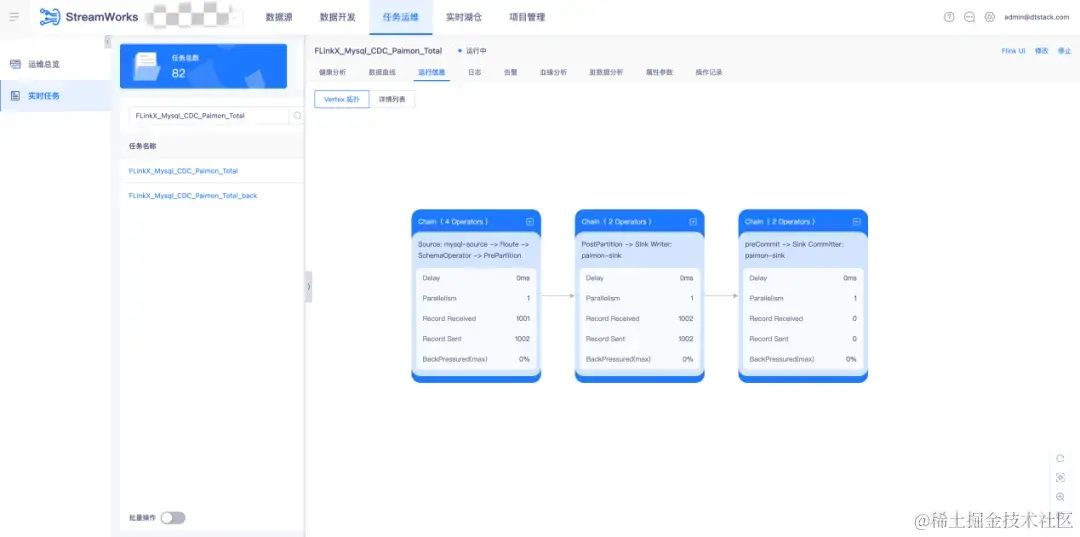This screenshot has height=537, width=1080.
Task: Click the 运维总览 sidebar icon
Action: click(x=15, y=64)
